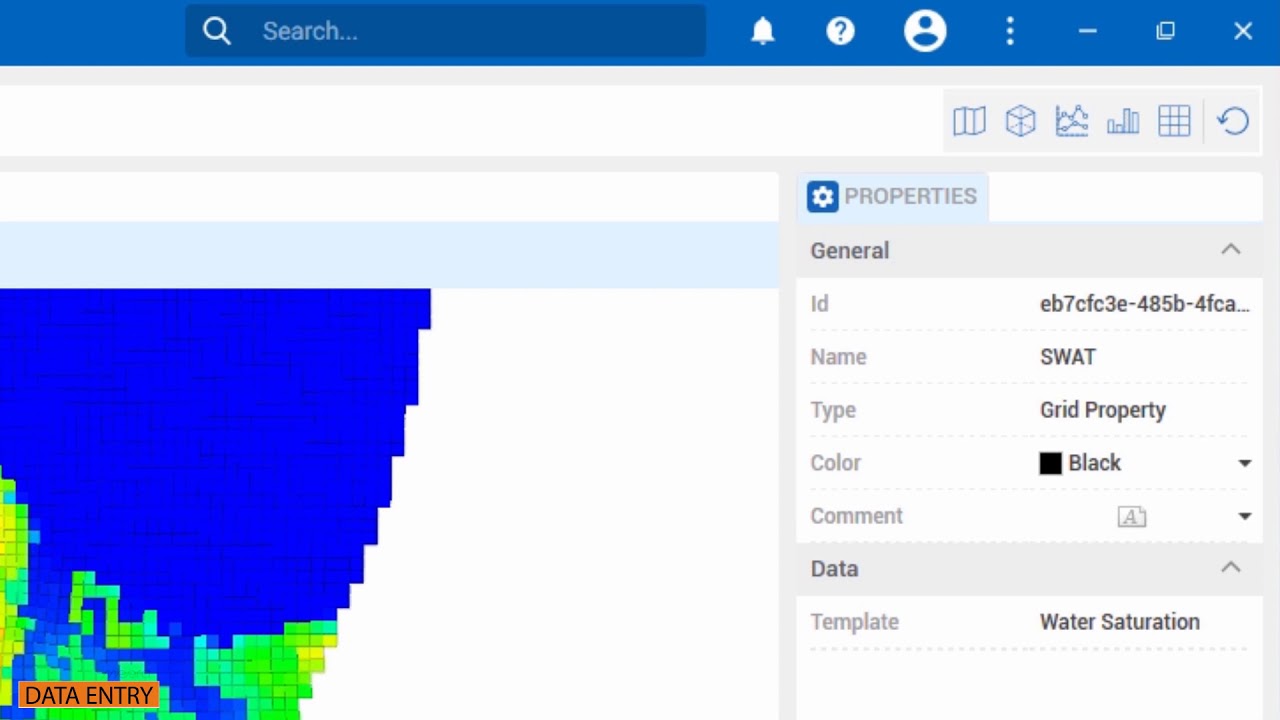Click the Black color swatch
This screenshot has height=720, width=1280.
tap(1050, 463)
